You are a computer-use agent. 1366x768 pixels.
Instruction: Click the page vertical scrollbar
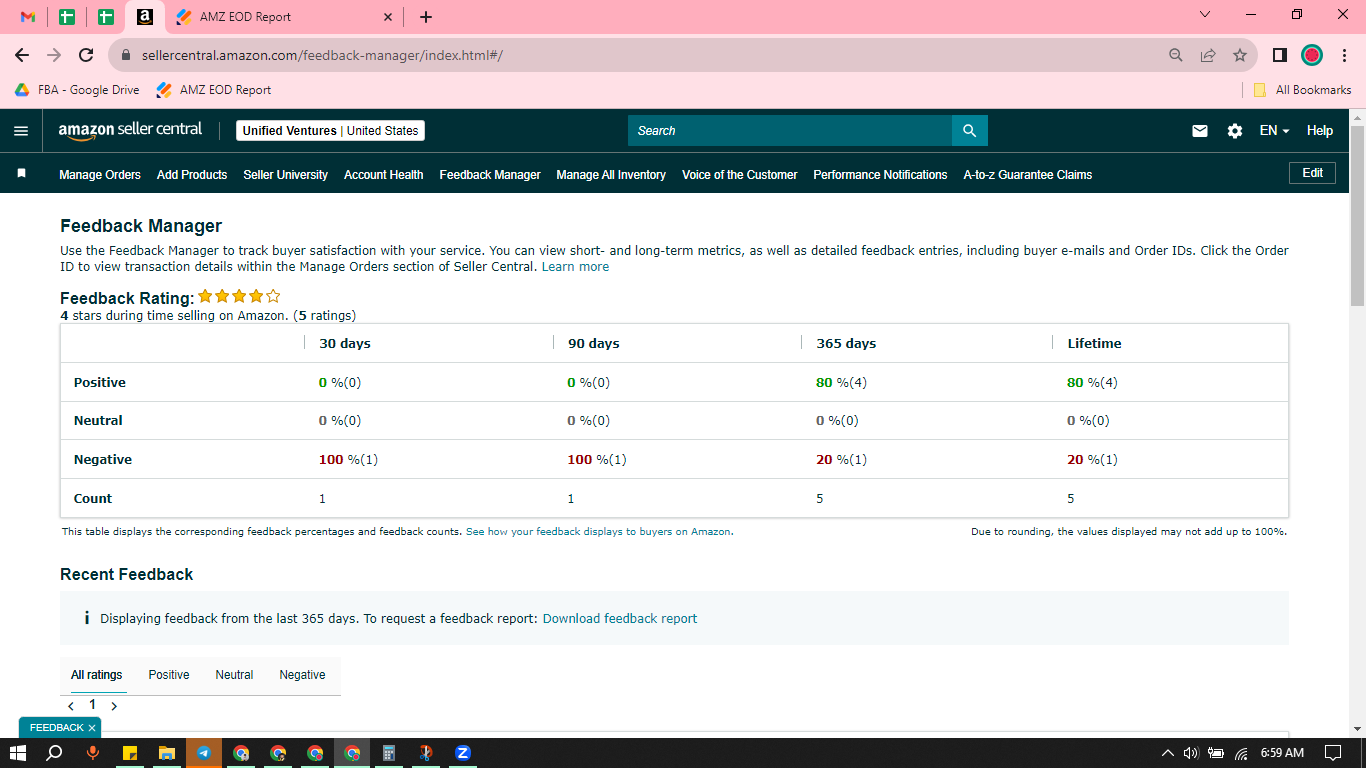[1357, 215]
